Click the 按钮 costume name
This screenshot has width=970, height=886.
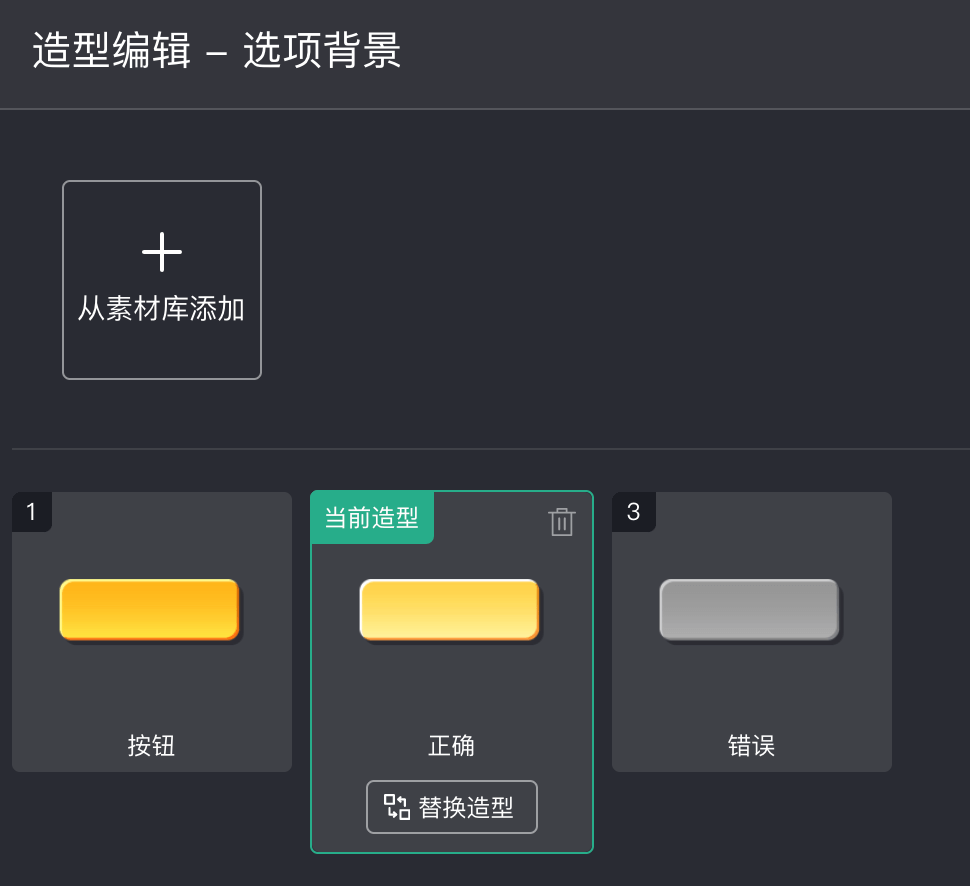click(x=152, y=746)
